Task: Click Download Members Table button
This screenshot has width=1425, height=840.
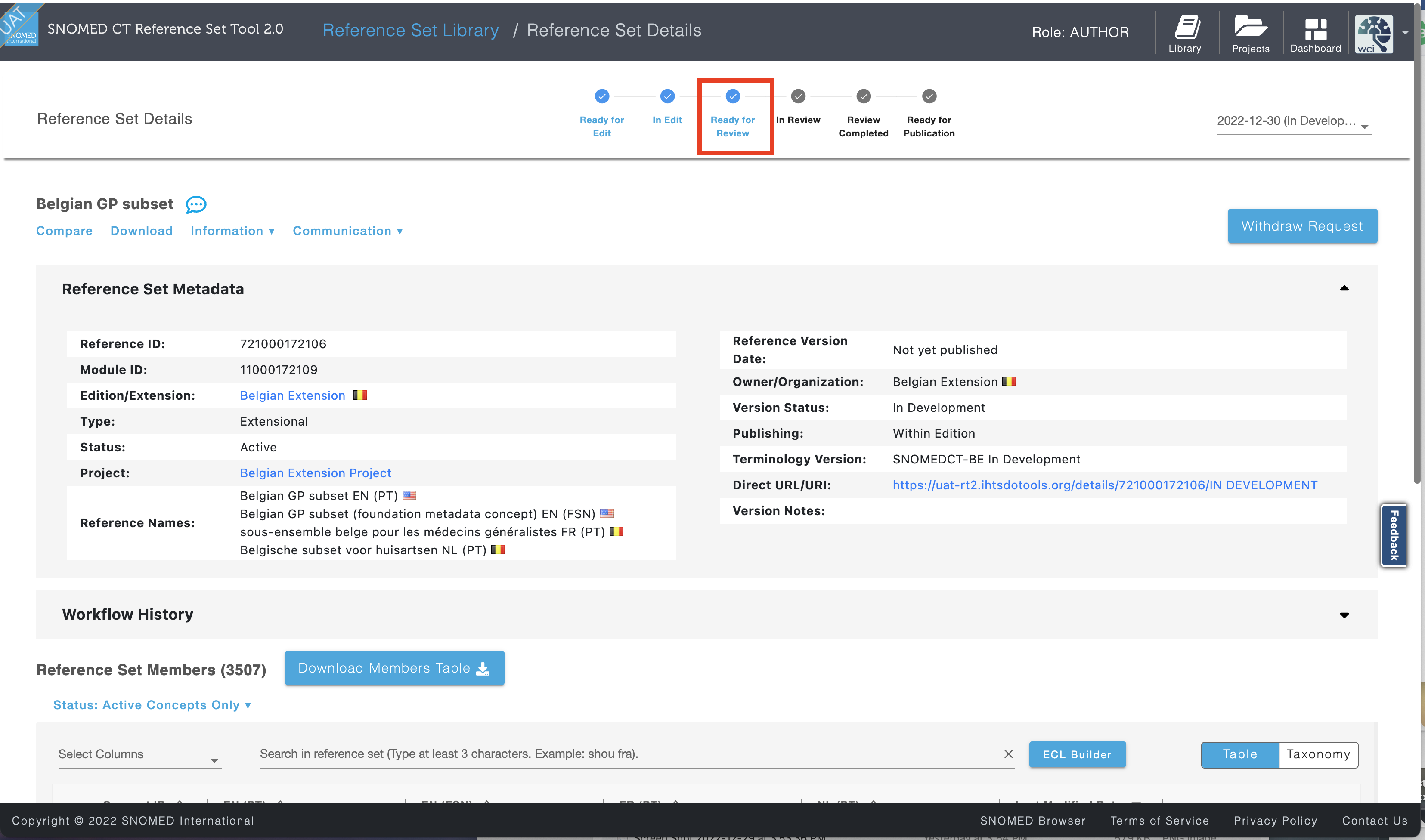Action: click(x=394, y=668)
